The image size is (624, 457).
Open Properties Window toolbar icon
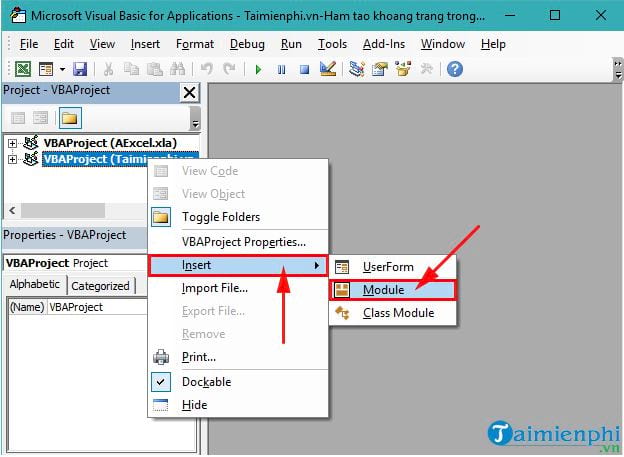coord(380,69)
